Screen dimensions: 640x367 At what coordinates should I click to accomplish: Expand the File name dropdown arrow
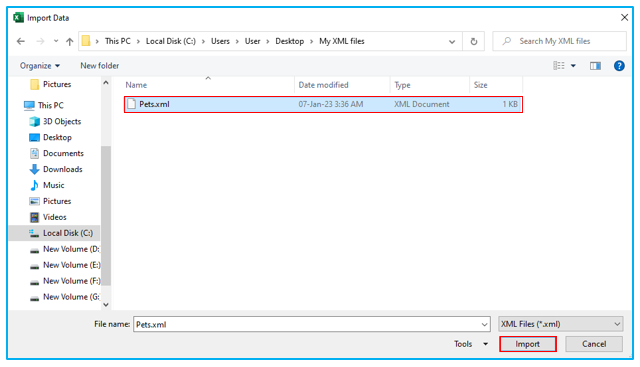[484, 325]
